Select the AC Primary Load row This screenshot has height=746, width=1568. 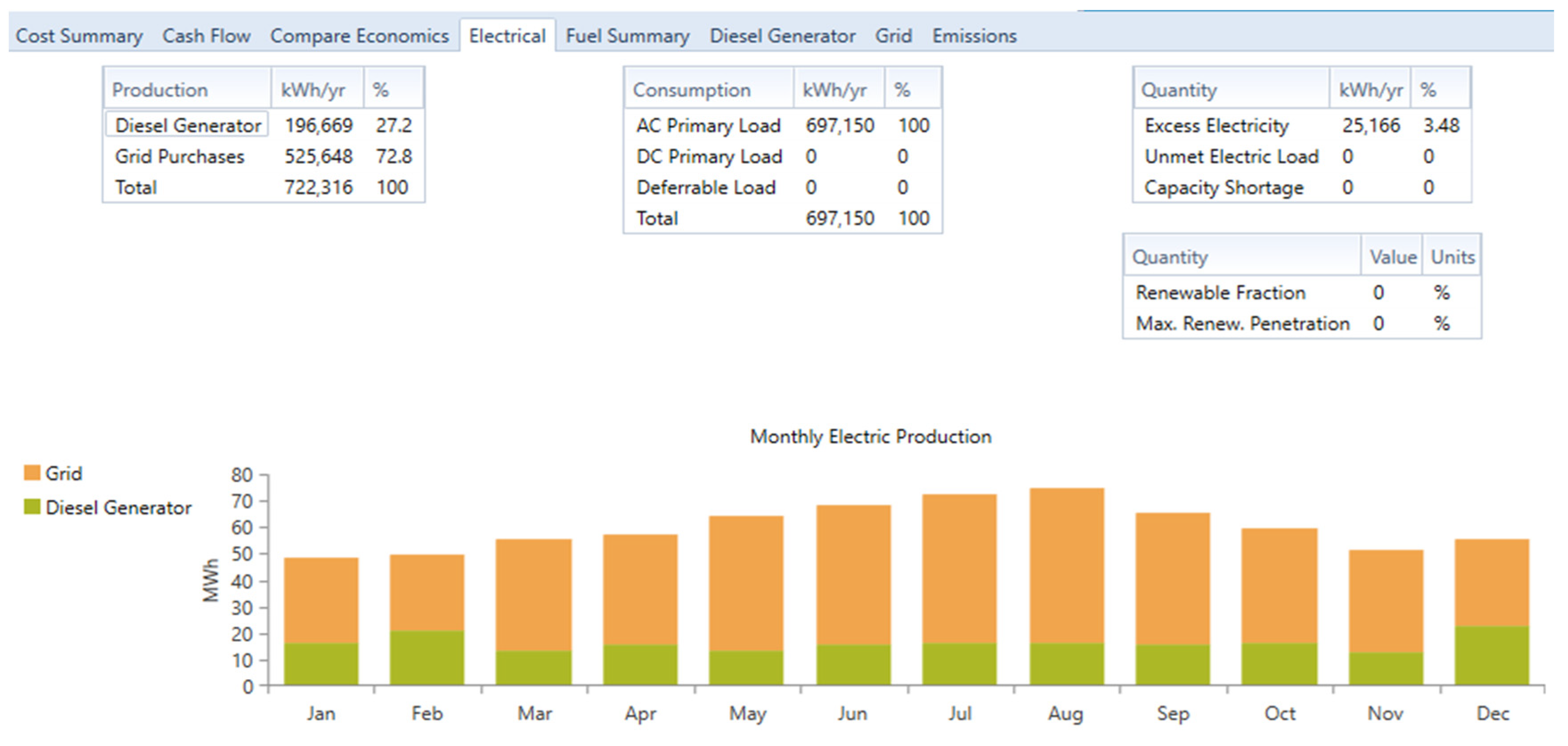click(708, 126)
